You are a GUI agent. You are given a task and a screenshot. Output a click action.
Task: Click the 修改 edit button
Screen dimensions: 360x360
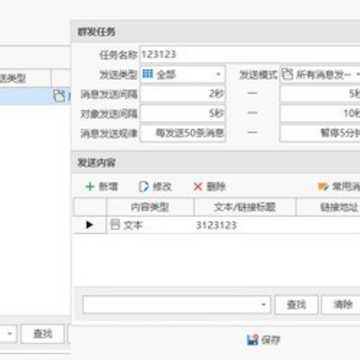[155, 187]
